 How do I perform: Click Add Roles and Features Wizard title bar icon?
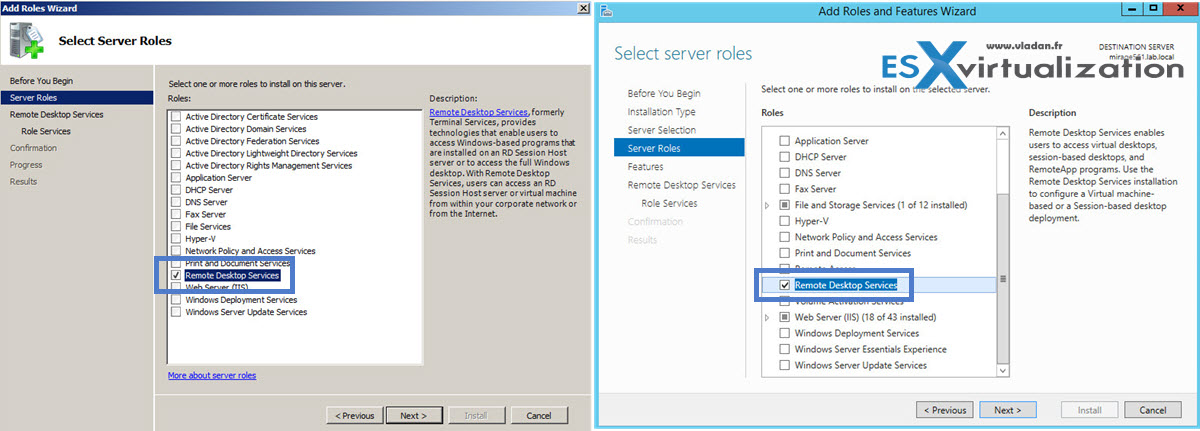[x=608, y=10]
